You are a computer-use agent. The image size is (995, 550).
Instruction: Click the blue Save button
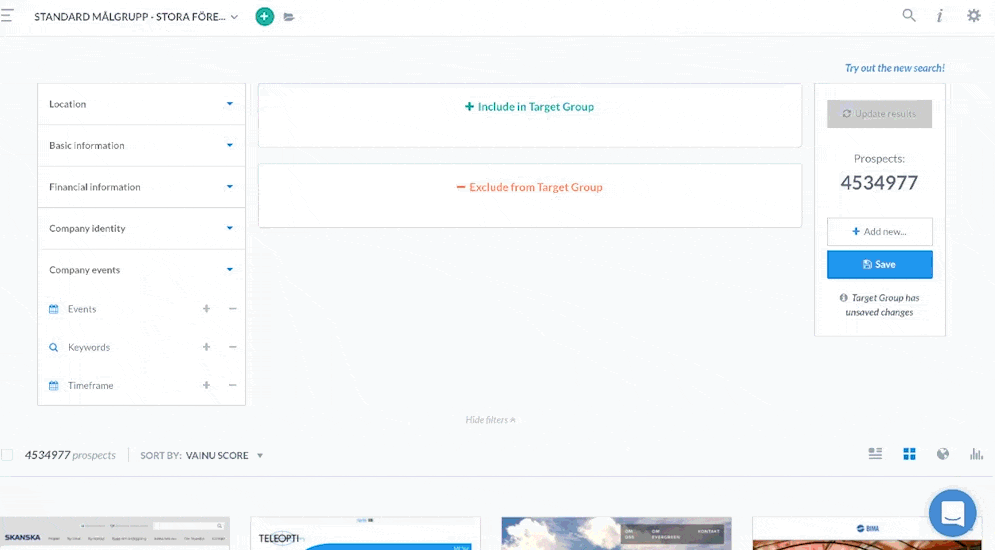click(879, 265)
